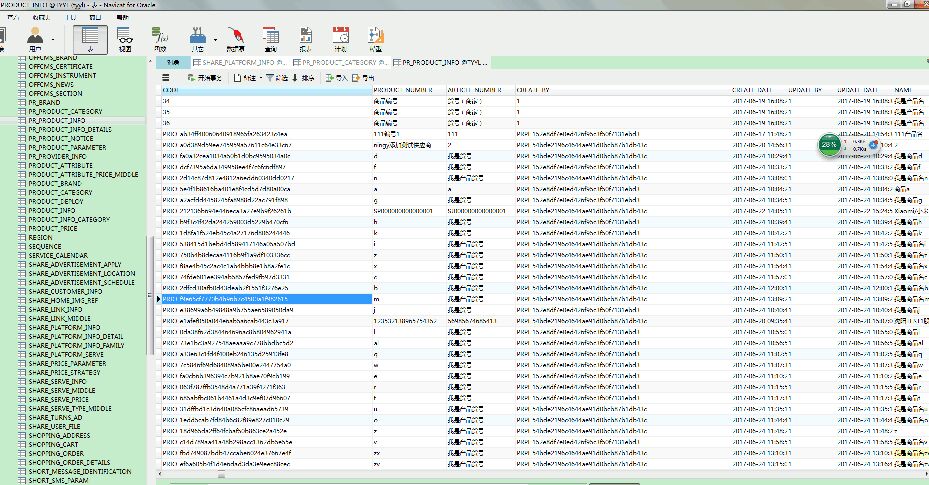Open the Report toolbar icon
This screenshot has width=929, height=485.
point(305,37)
